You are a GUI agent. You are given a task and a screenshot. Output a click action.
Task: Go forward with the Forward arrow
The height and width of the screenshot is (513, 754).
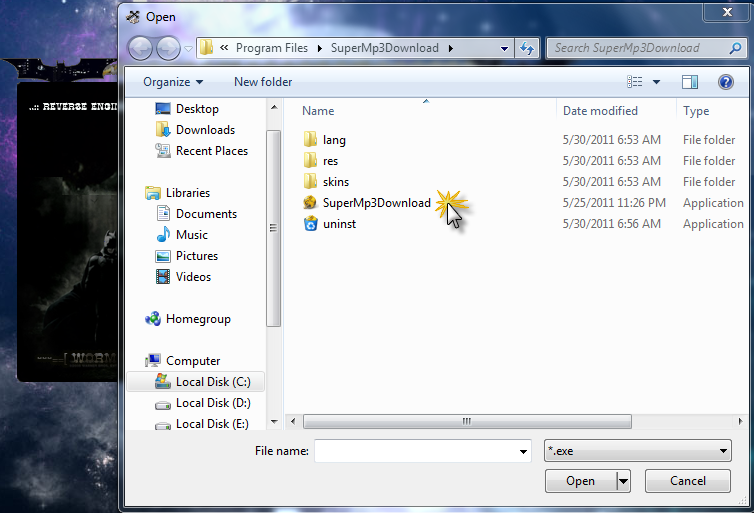tap(168, 48)
